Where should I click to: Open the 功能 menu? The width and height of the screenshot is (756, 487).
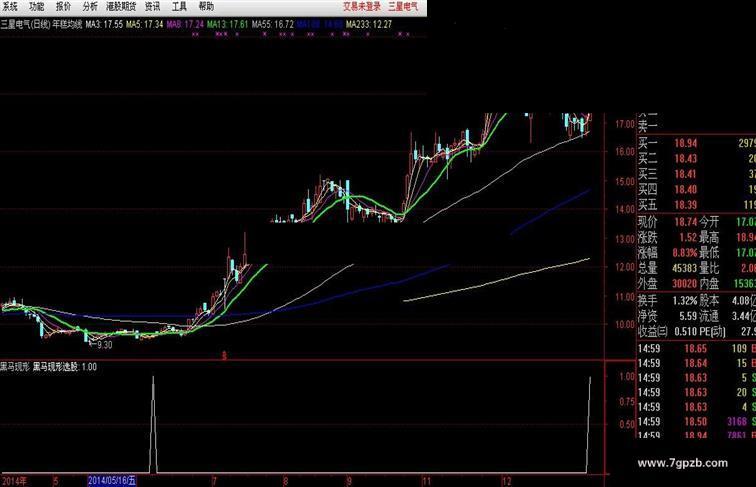click(x=37, y=6)
